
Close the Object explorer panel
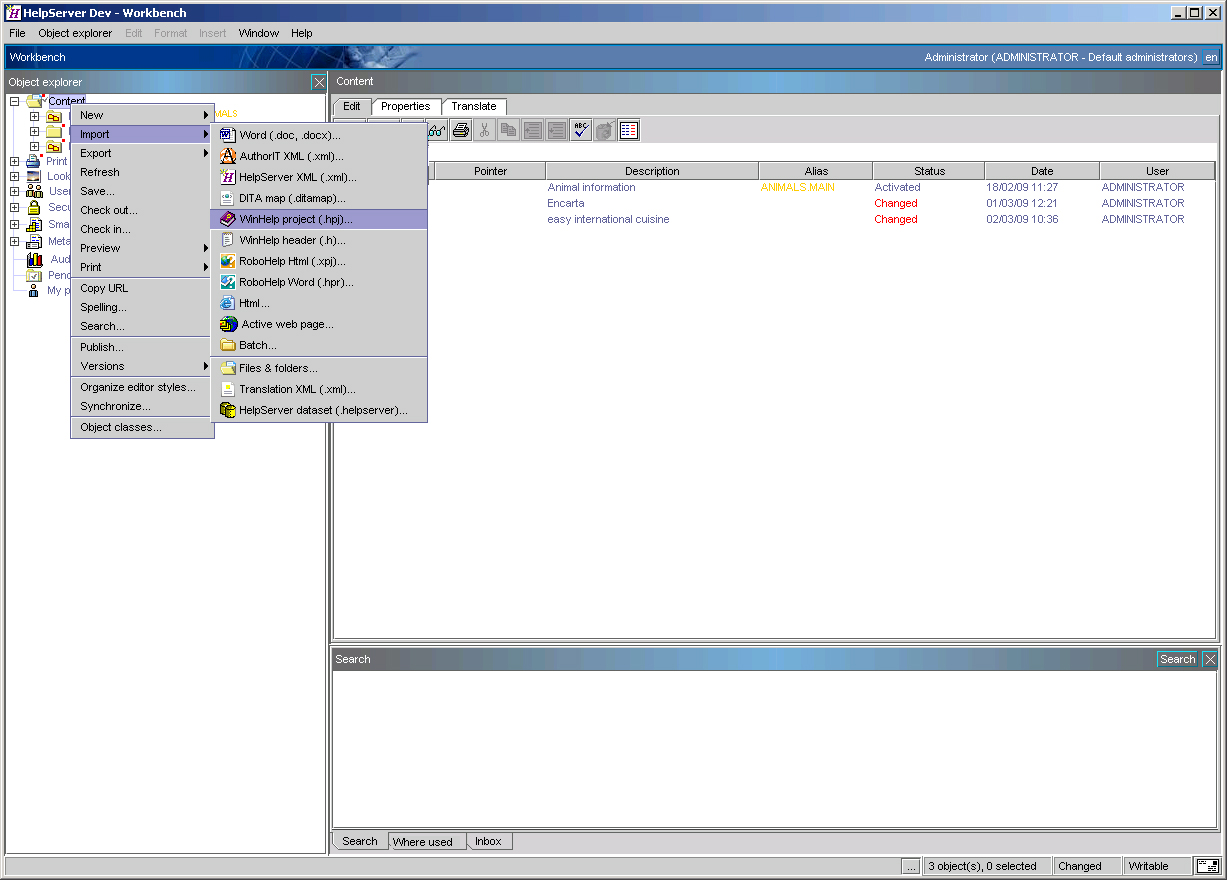pyautogui.click(x=319, y=82)
